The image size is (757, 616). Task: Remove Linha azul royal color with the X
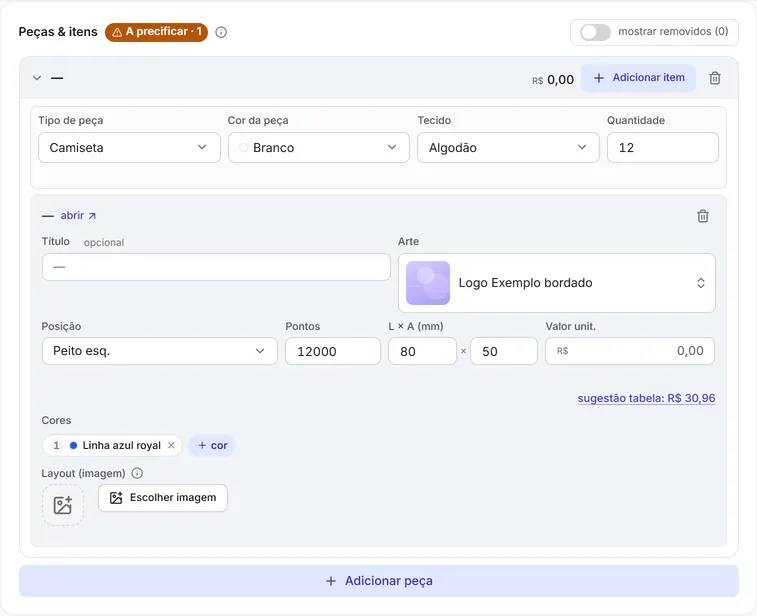[x=171, y=445]
